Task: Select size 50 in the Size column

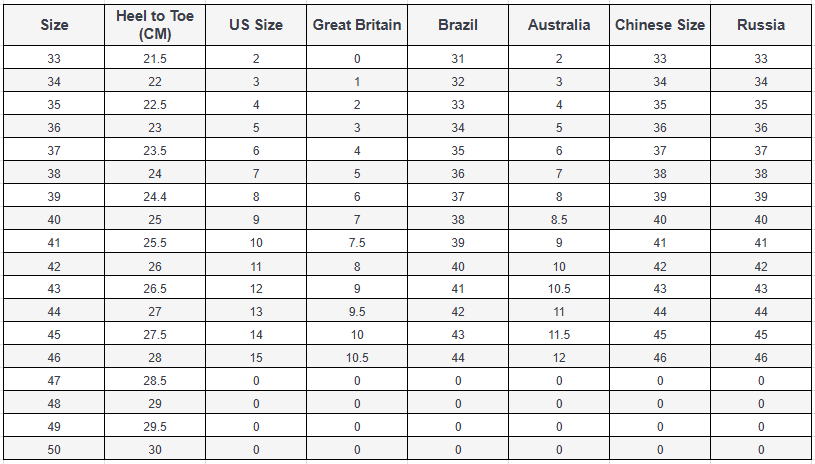Action: (54, 450)
